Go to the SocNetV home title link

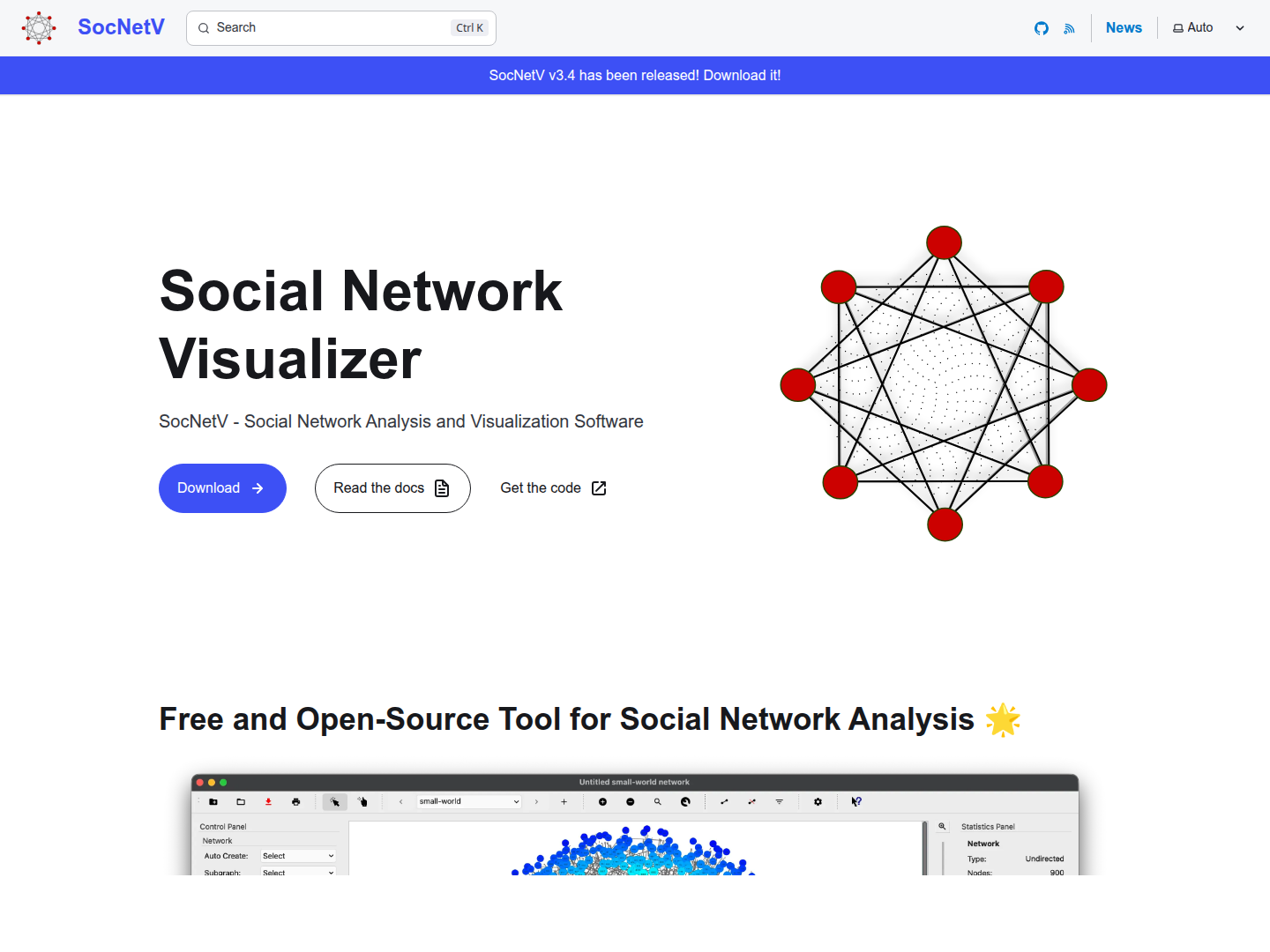click(121, 27)
